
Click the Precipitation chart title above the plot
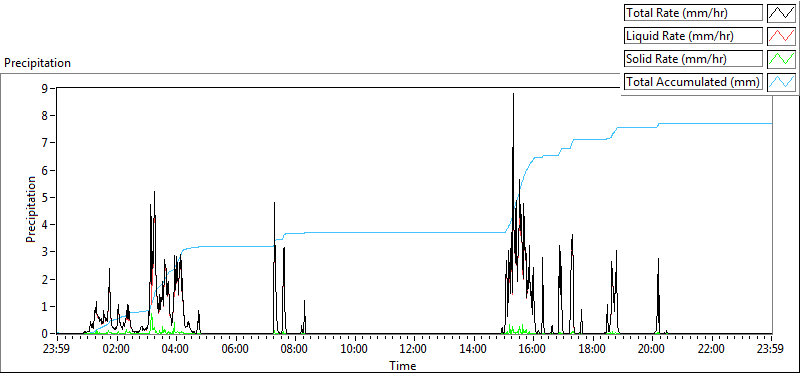click(x=37, y=63)
